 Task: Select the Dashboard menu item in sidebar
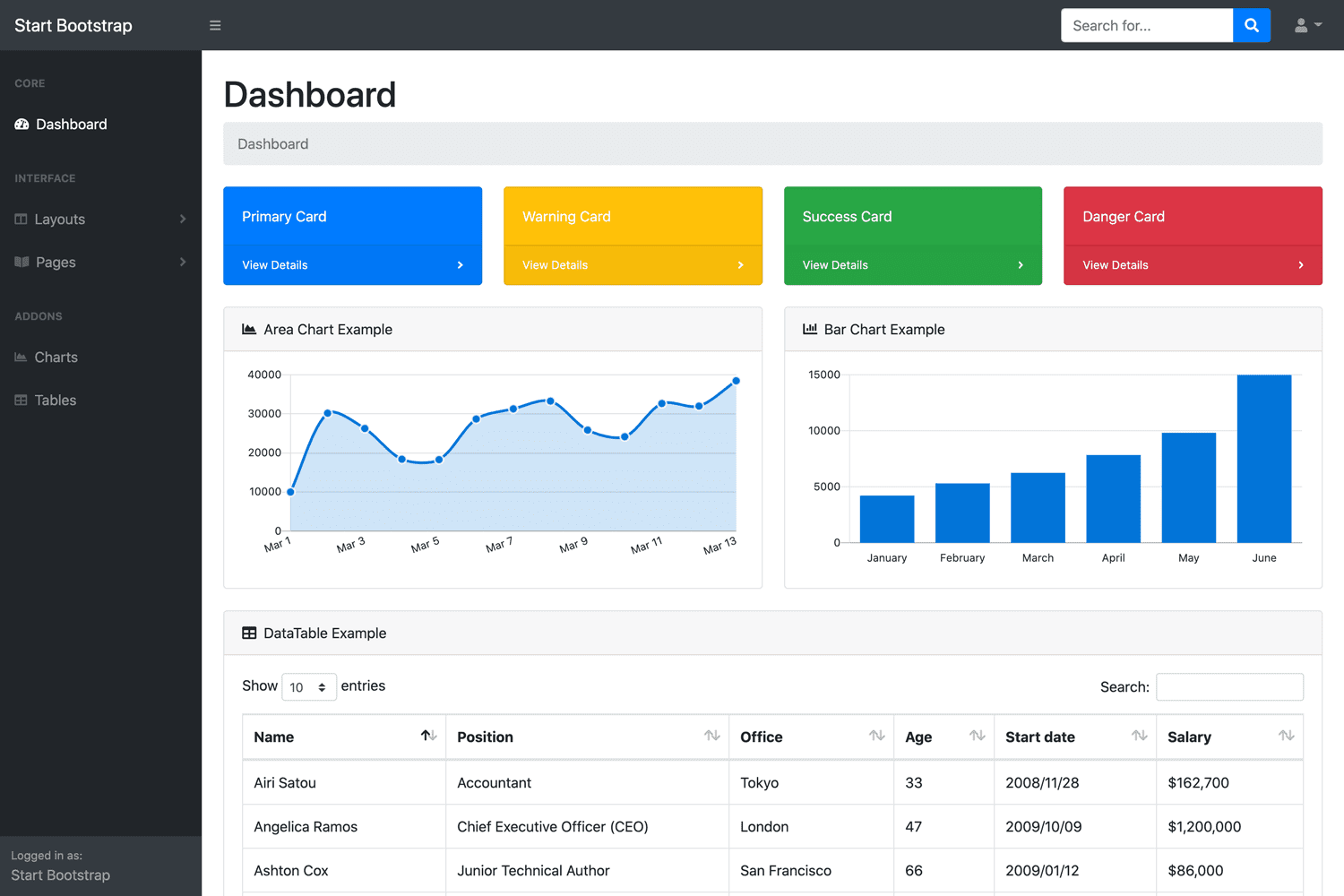coord(72,124)
